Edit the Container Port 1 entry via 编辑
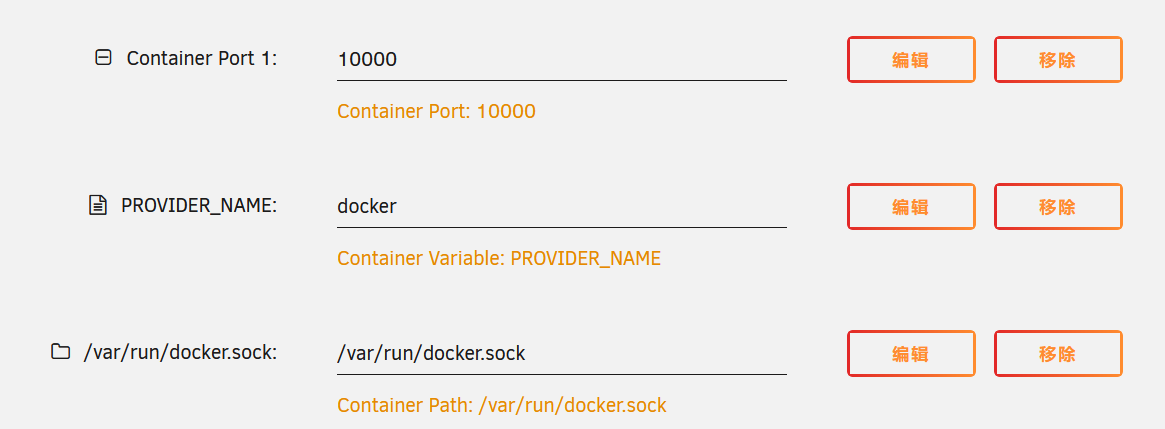Viewport: 1165px width, 429px height. pos(911,59)
